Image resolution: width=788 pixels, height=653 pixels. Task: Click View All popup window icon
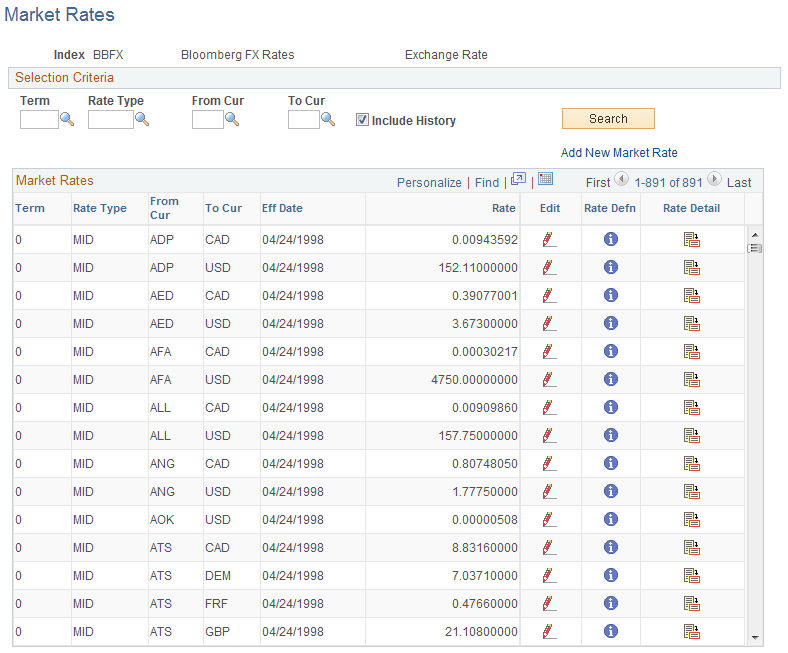pos(518,179)
